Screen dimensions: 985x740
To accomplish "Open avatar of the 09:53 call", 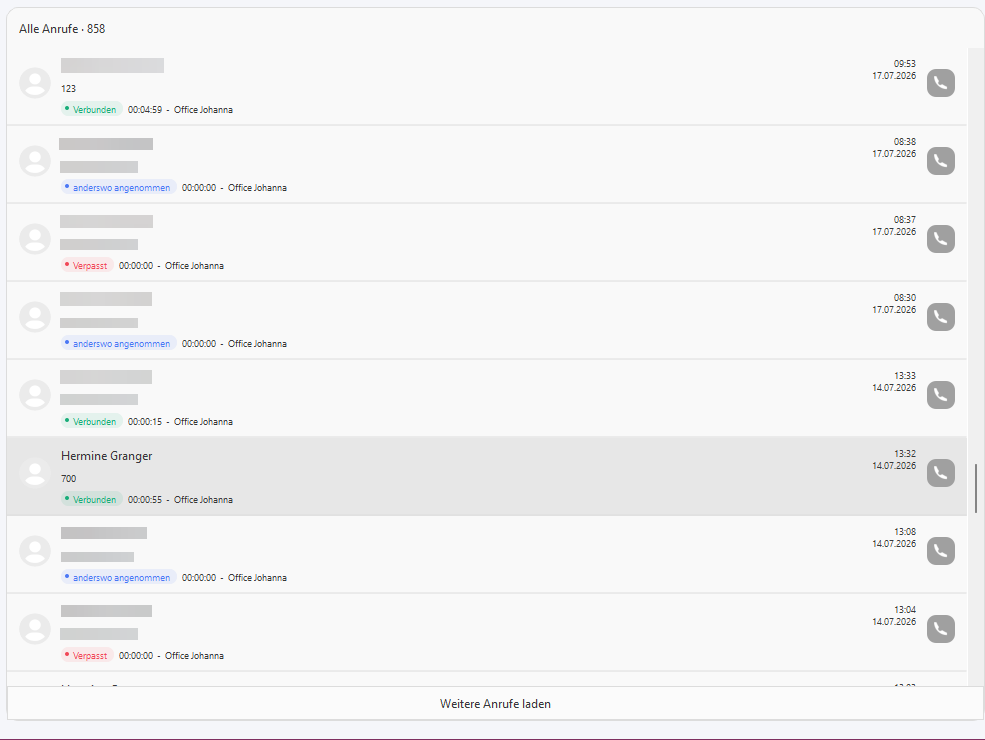I will click(35, 83).
